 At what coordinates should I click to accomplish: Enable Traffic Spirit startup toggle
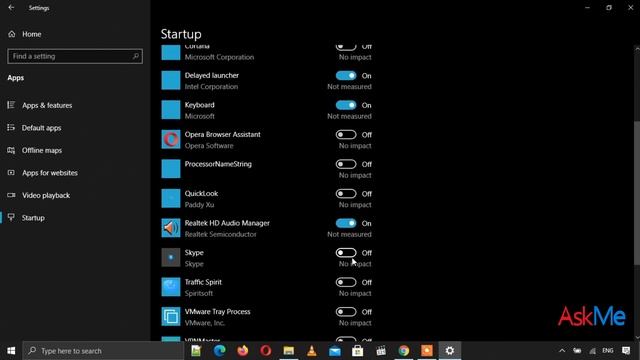point(346,282)
